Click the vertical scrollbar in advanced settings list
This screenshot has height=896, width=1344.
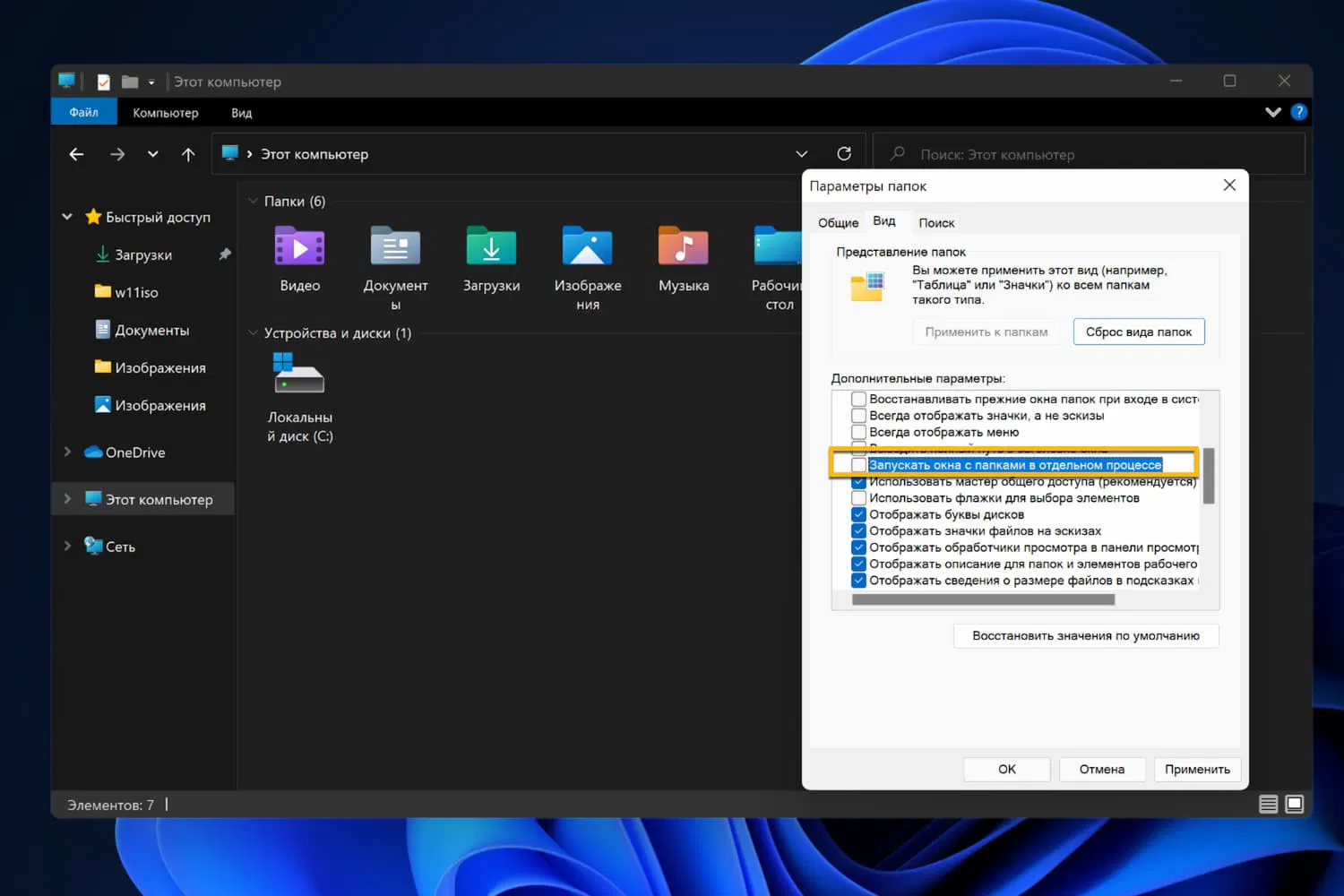click(1208, 477)
